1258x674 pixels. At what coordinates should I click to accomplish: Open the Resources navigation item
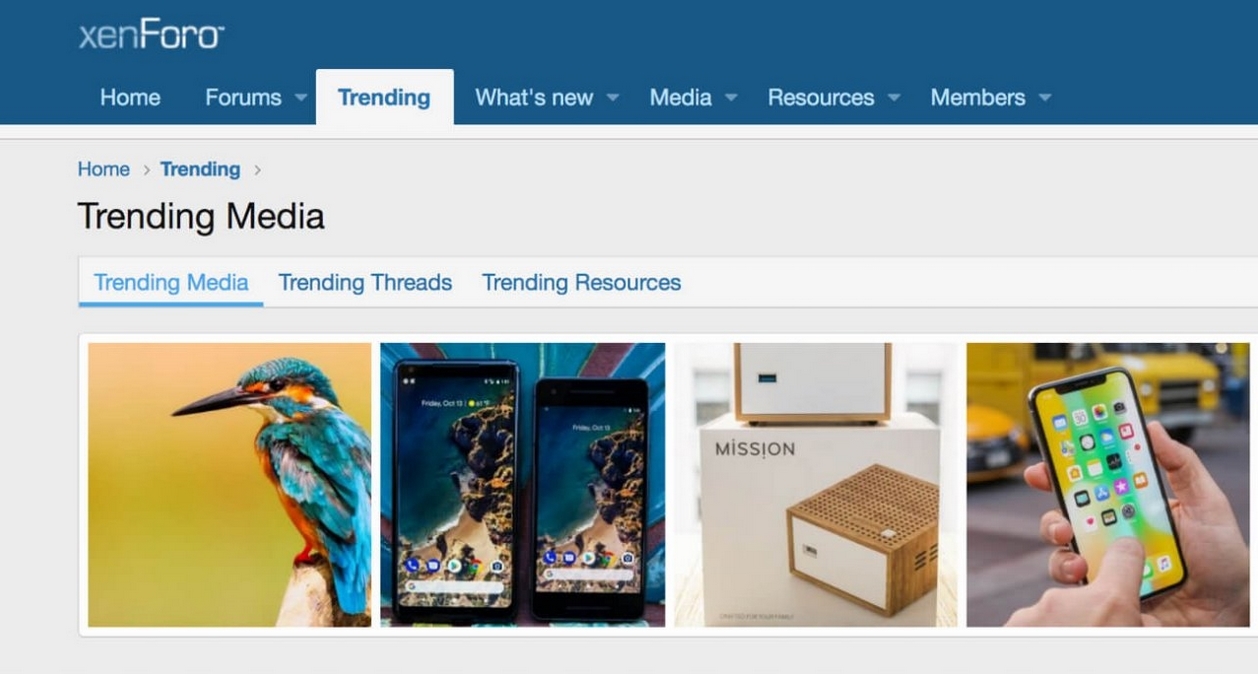click(x=821, y=97)
